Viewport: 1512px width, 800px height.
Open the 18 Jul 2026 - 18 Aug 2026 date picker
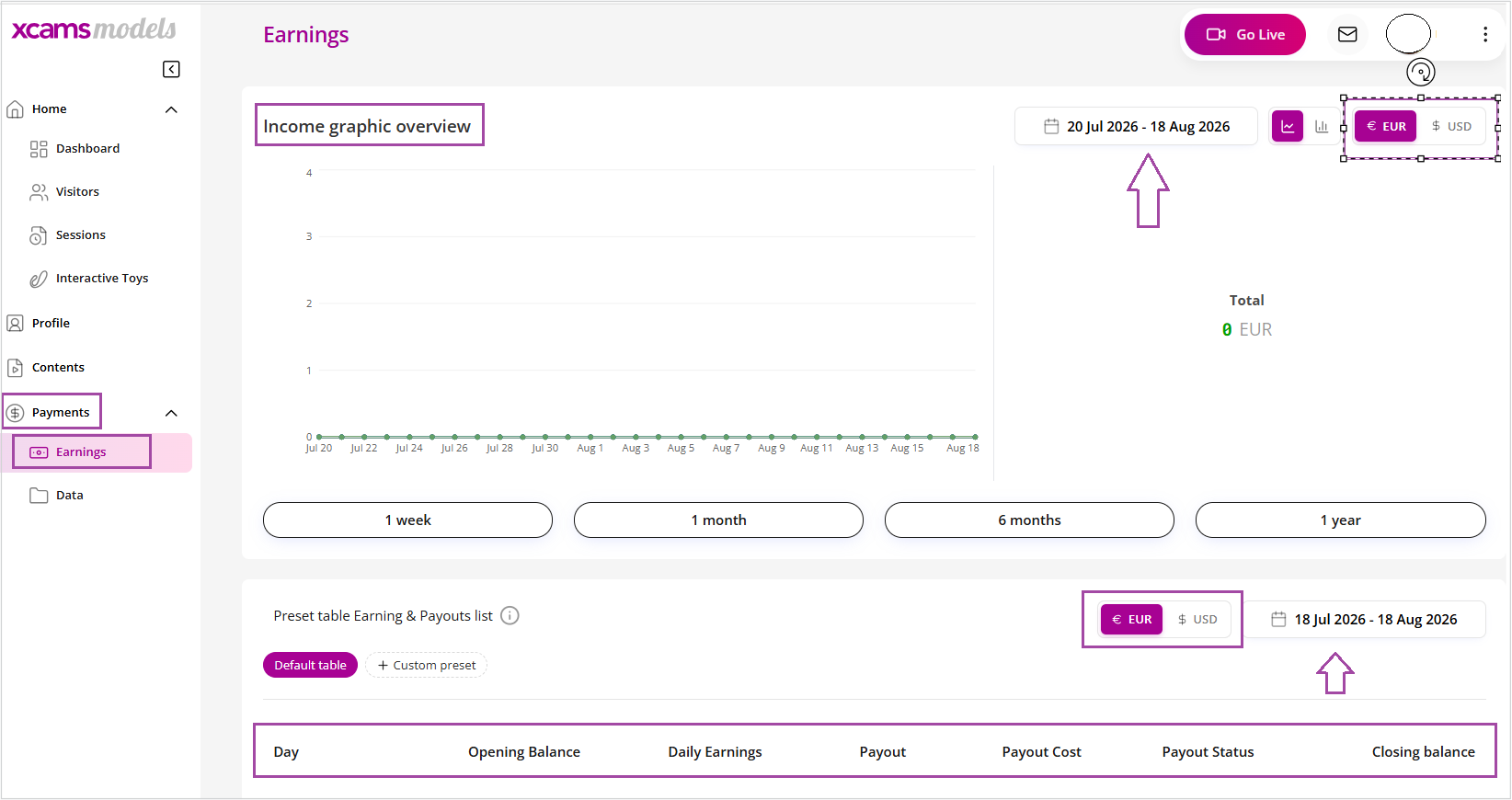click(x=1366, y=619)
